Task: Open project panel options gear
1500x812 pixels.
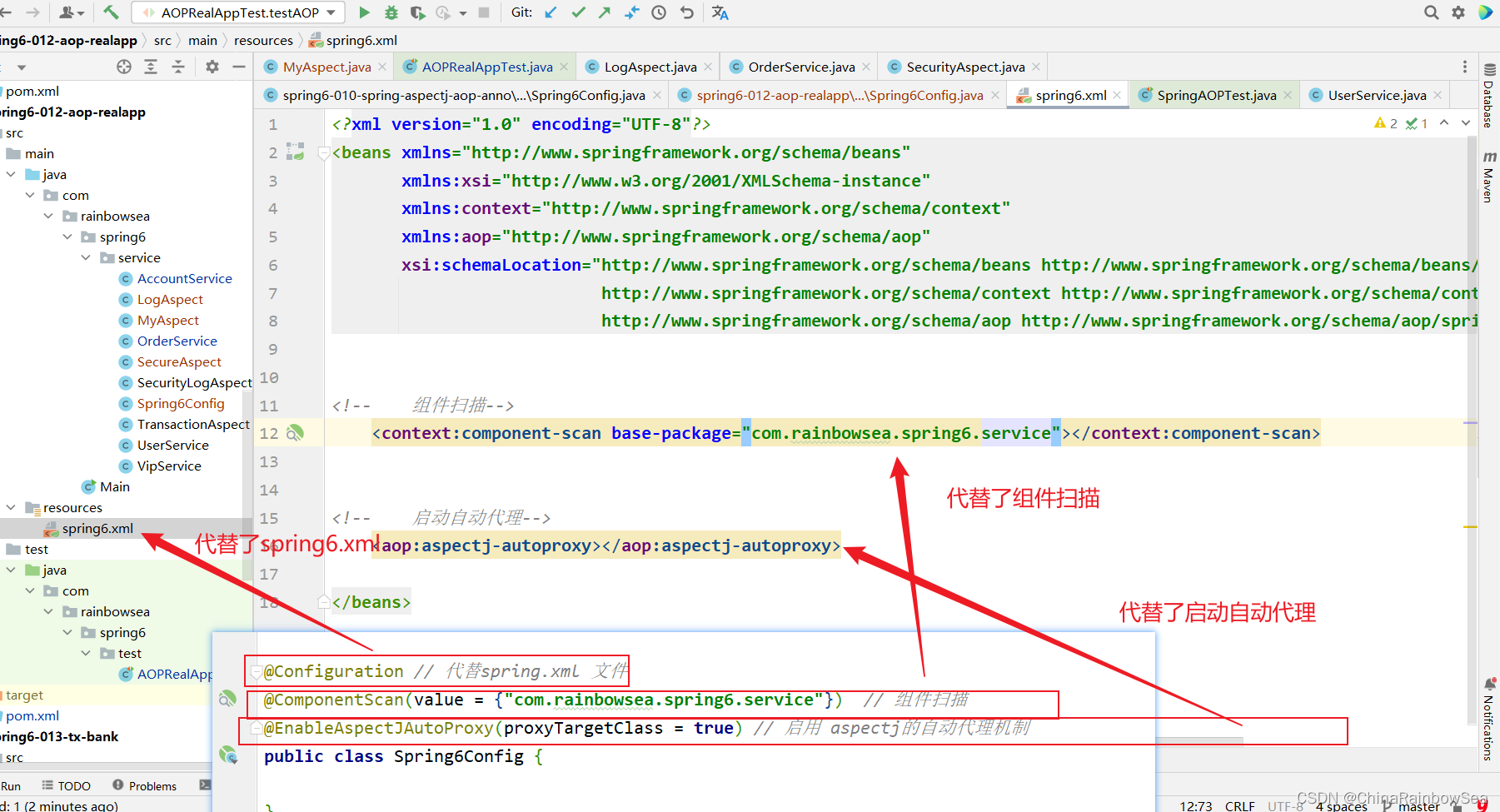Action: coord(212,67)
